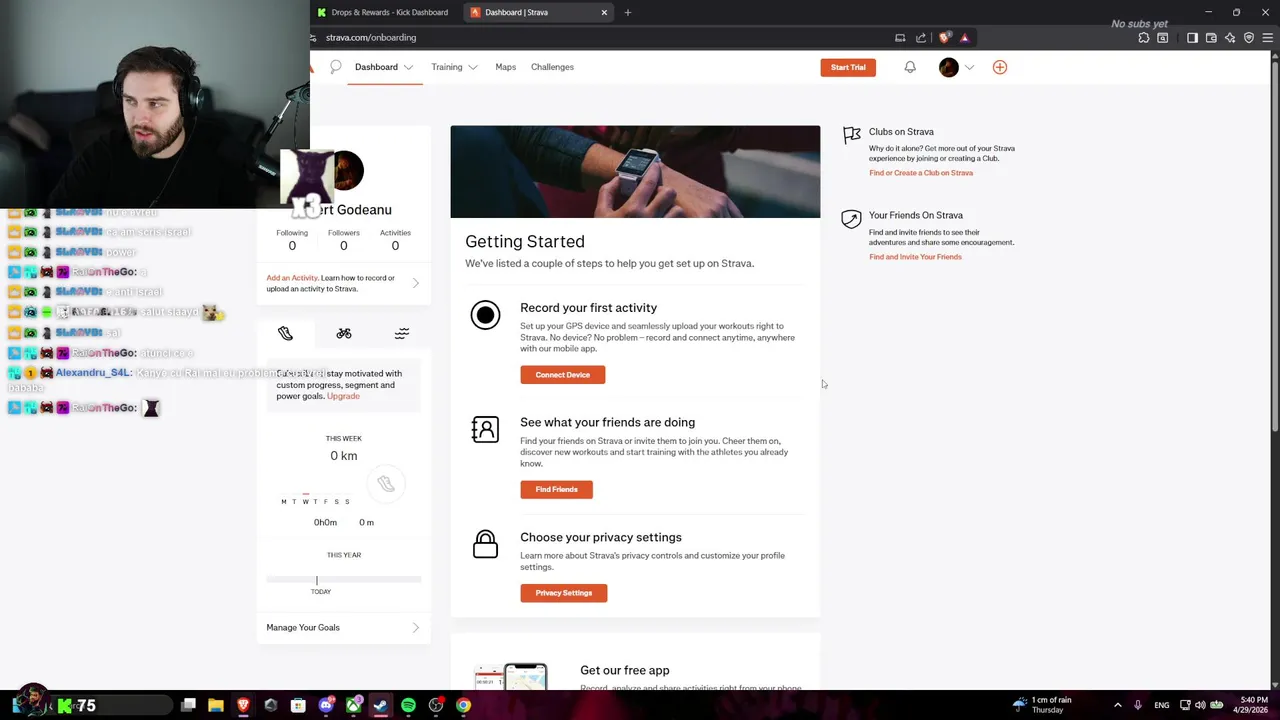Select the running shoe sport tab

click(286, 333)
